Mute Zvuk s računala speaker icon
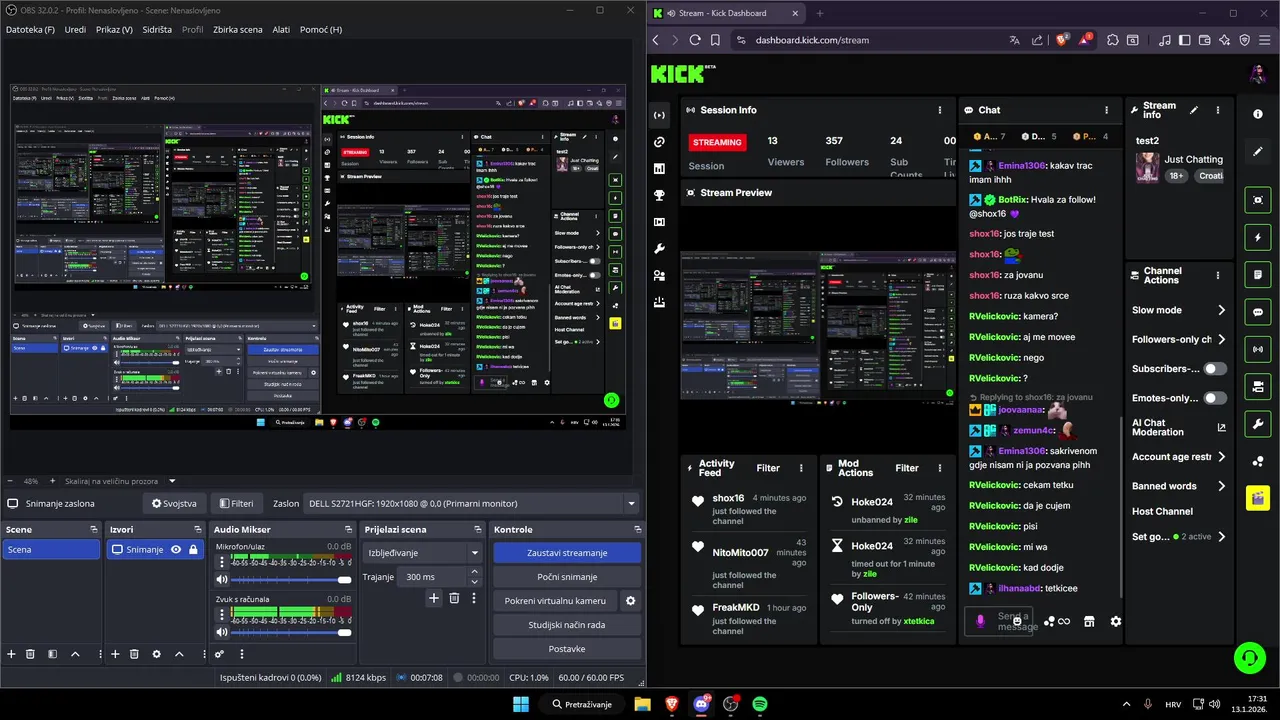Image resolution: width=1280 pixels, height=720 pixels. point(222,632)
